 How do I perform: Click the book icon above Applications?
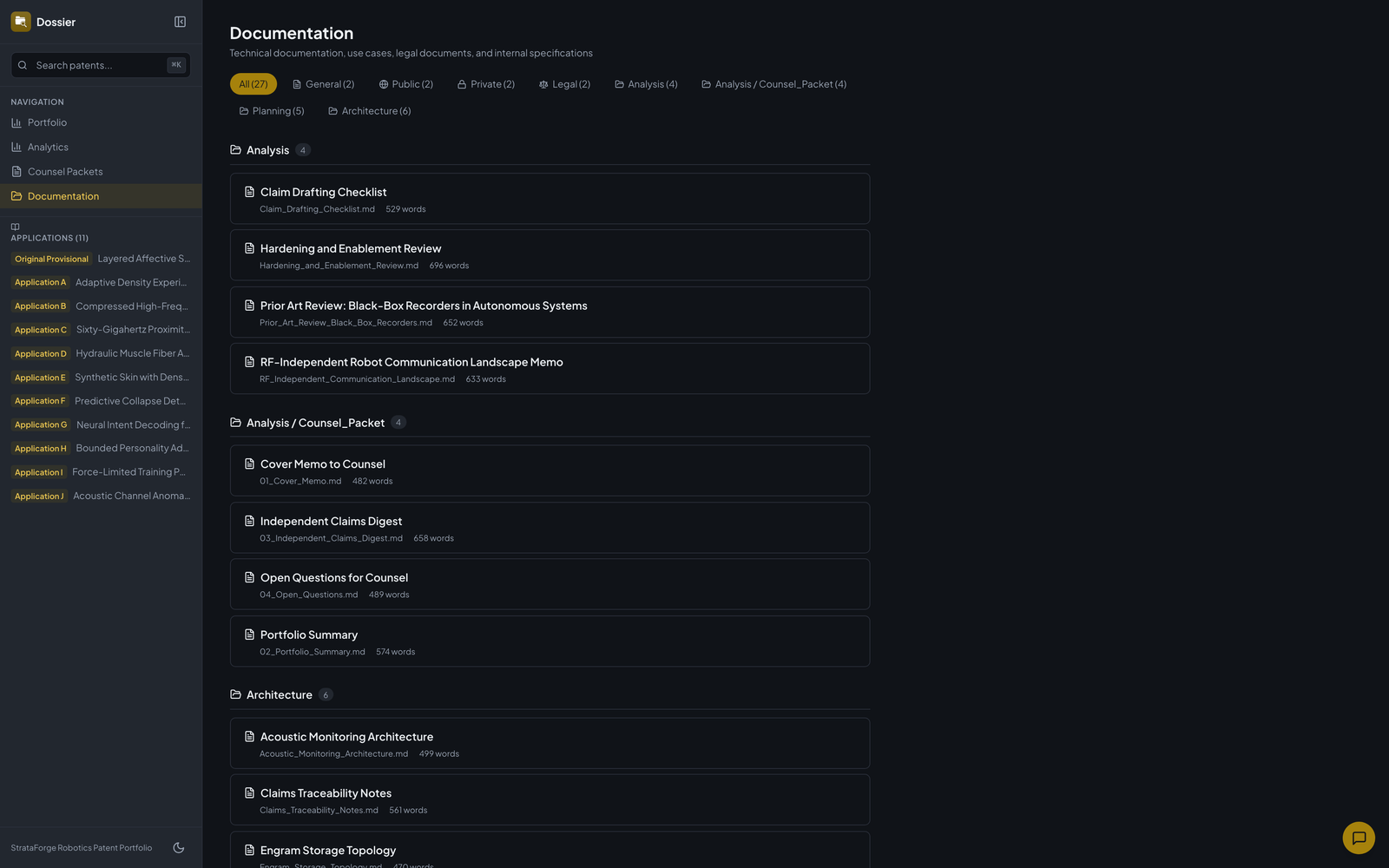(15, 227)
